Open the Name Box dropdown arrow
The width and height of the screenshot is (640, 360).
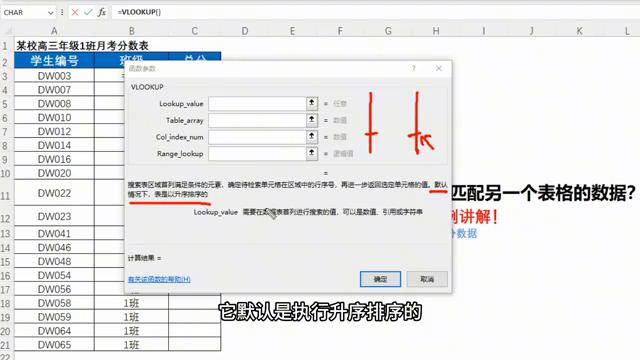(50, 13)
